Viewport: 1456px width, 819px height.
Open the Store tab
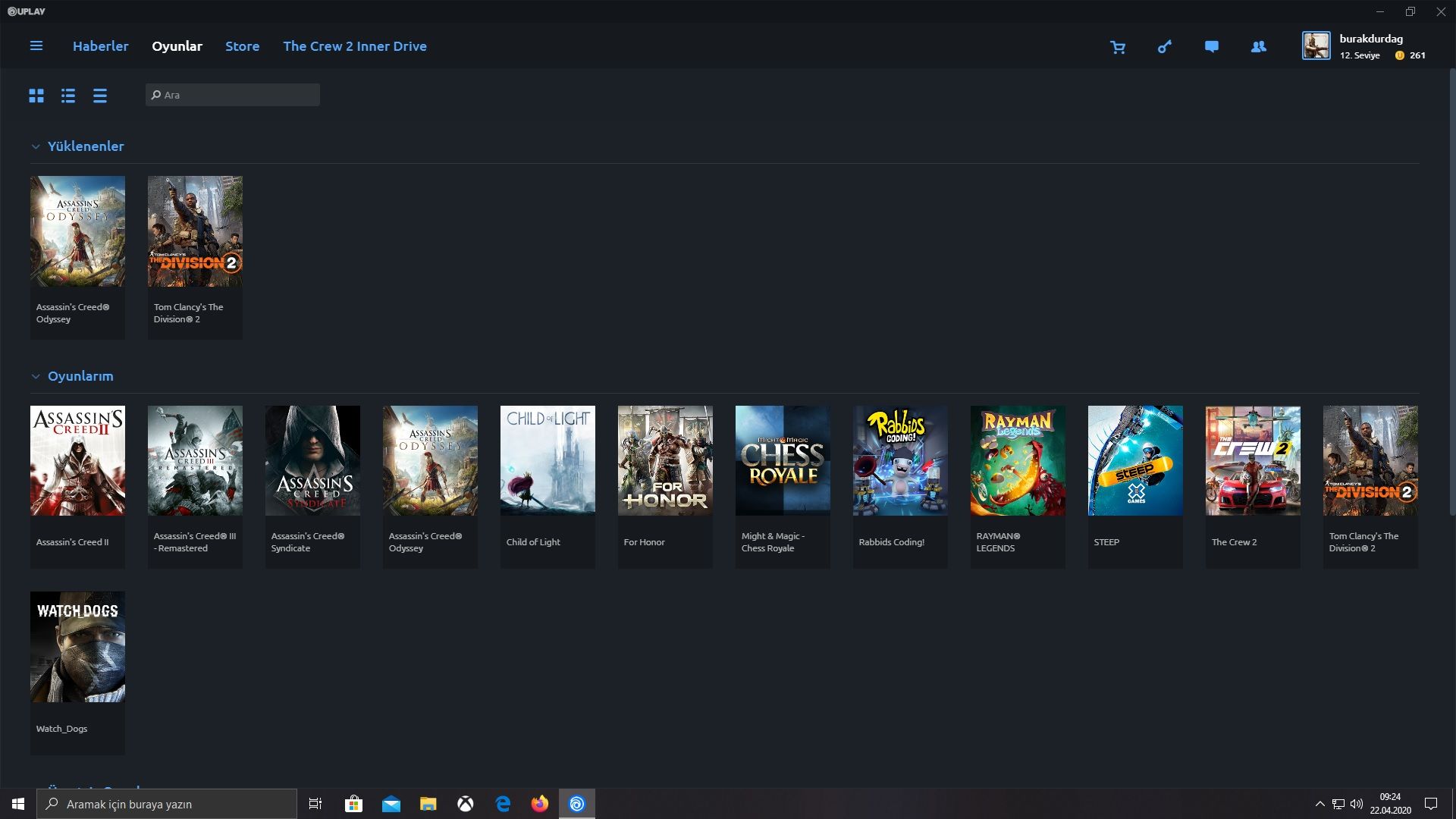(x=242, y=46)
